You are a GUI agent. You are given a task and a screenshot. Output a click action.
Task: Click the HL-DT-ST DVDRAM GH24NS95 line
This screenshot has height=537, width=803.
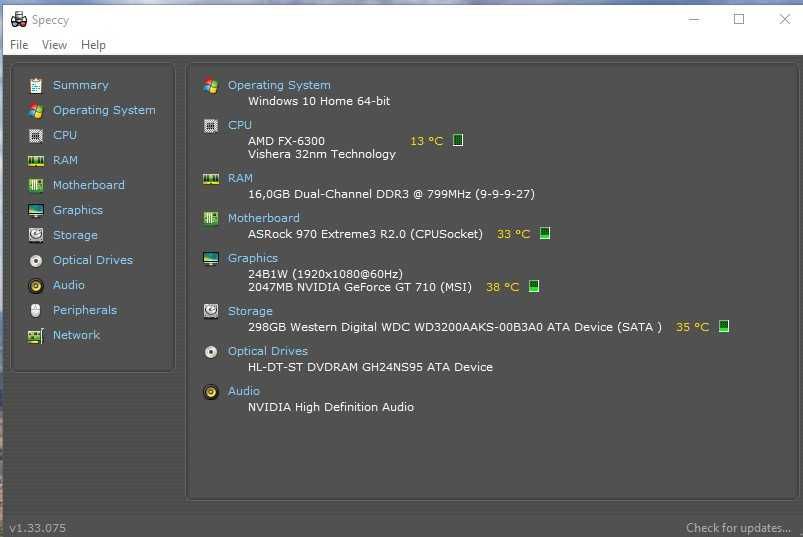[370, 367]
